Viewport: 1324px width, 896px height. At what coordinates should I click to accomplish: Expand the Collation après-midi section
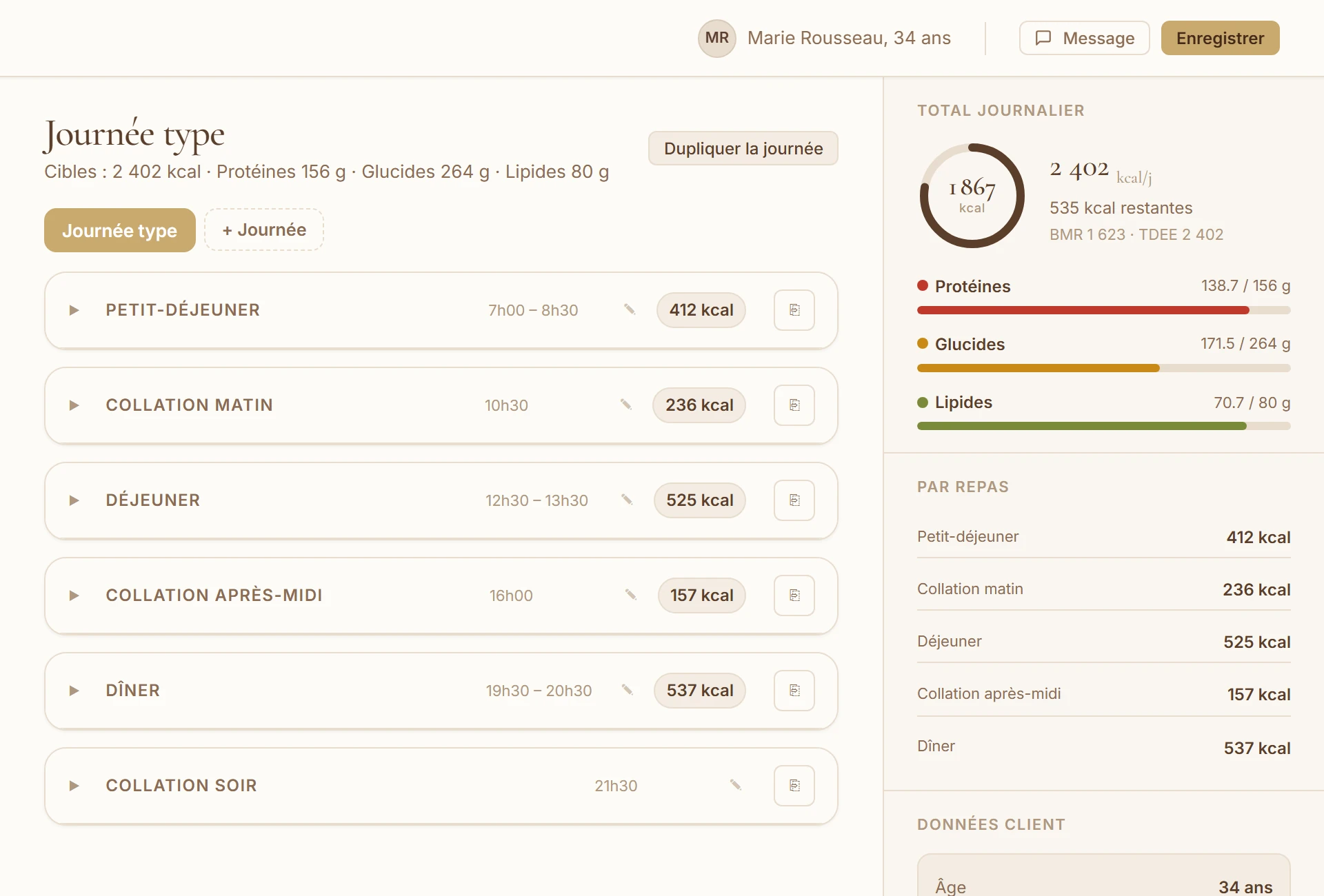(x=74, y=595)
